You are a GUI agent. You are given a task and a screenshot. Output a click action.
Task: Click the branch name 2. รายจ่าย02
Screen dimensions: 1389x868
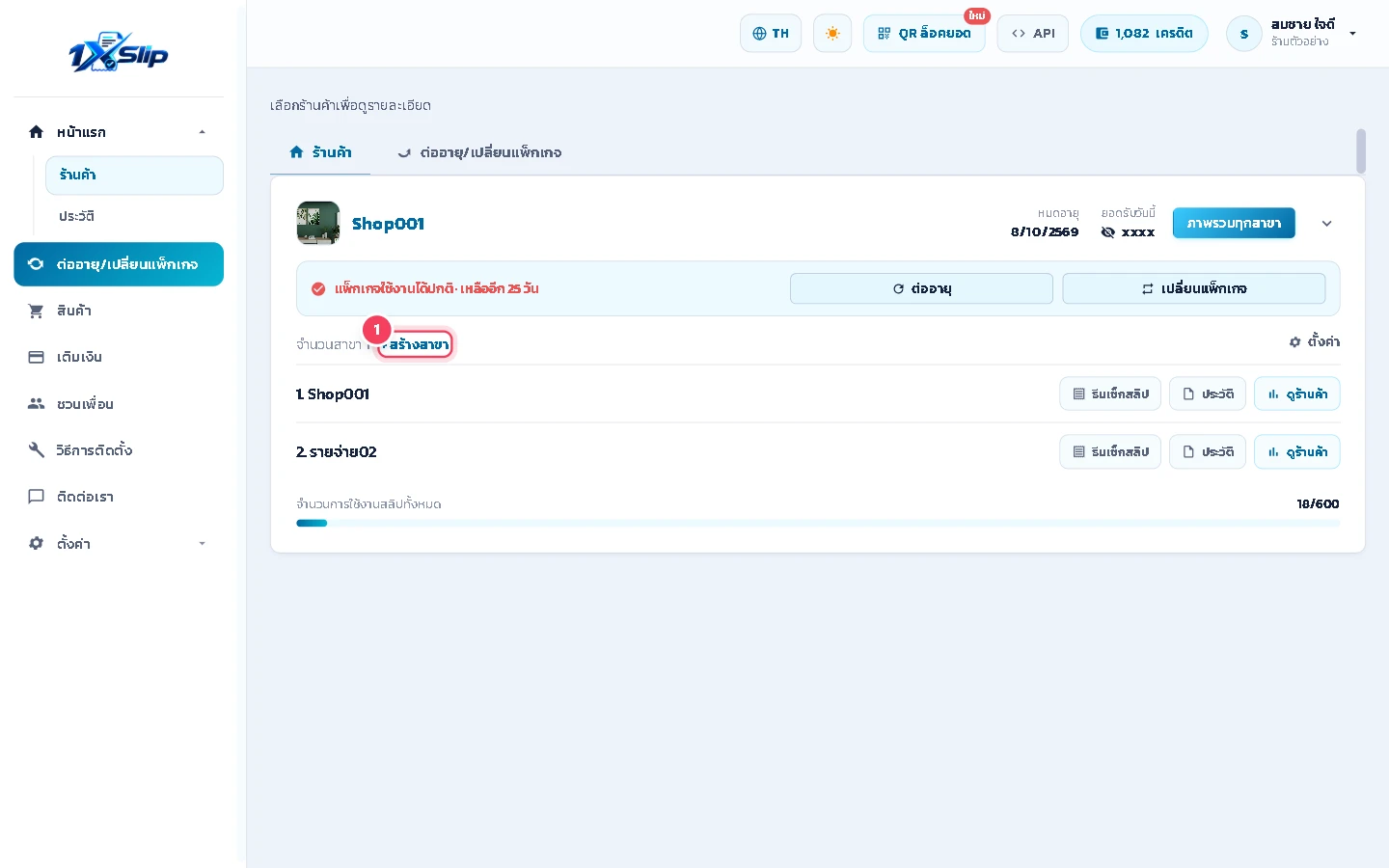[337, 451]
